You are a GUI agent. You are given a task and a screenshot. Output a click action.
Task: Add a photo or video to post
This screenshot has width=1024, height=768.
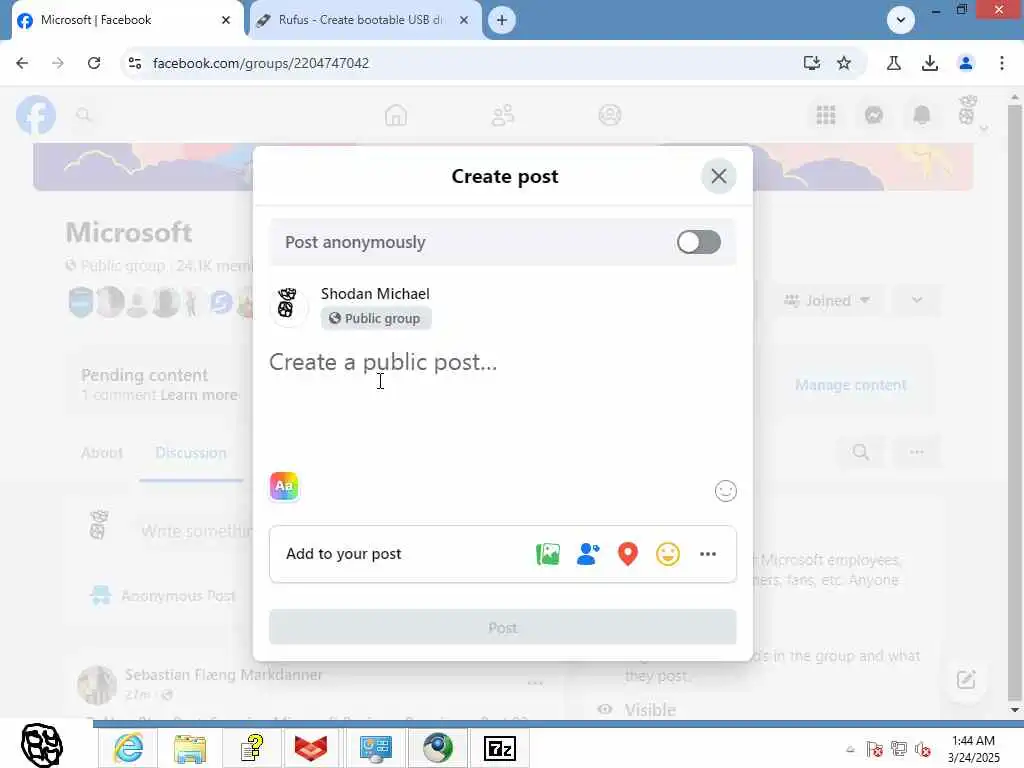point(548,554)
